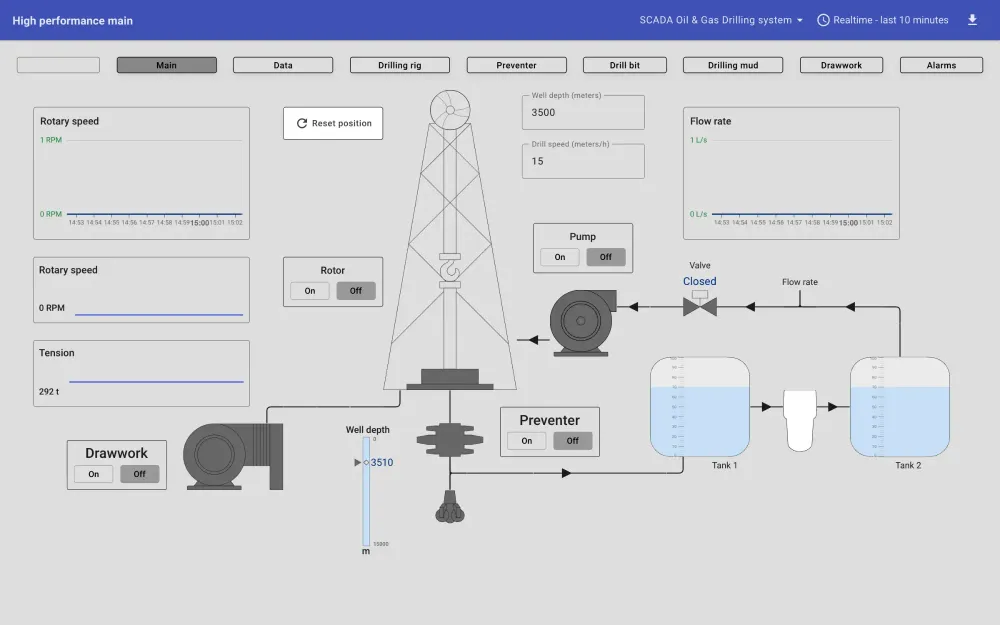Click the Tank 1 graphic
This screenshot has height=625, width=1000.
pyautogui.click(x=700, y=407)
